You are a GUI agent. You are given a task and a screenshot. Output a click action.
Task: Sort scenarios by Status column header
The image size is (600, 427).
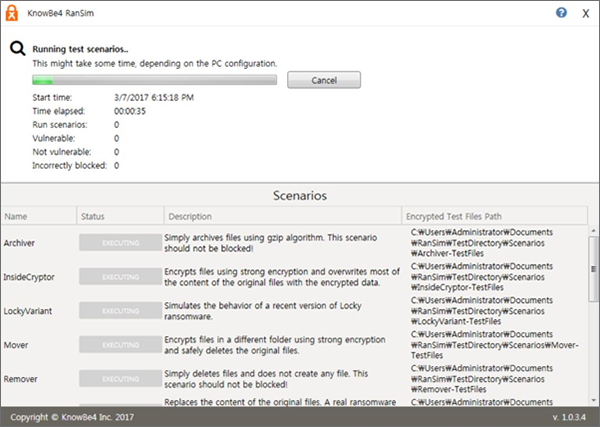point(121,216)
